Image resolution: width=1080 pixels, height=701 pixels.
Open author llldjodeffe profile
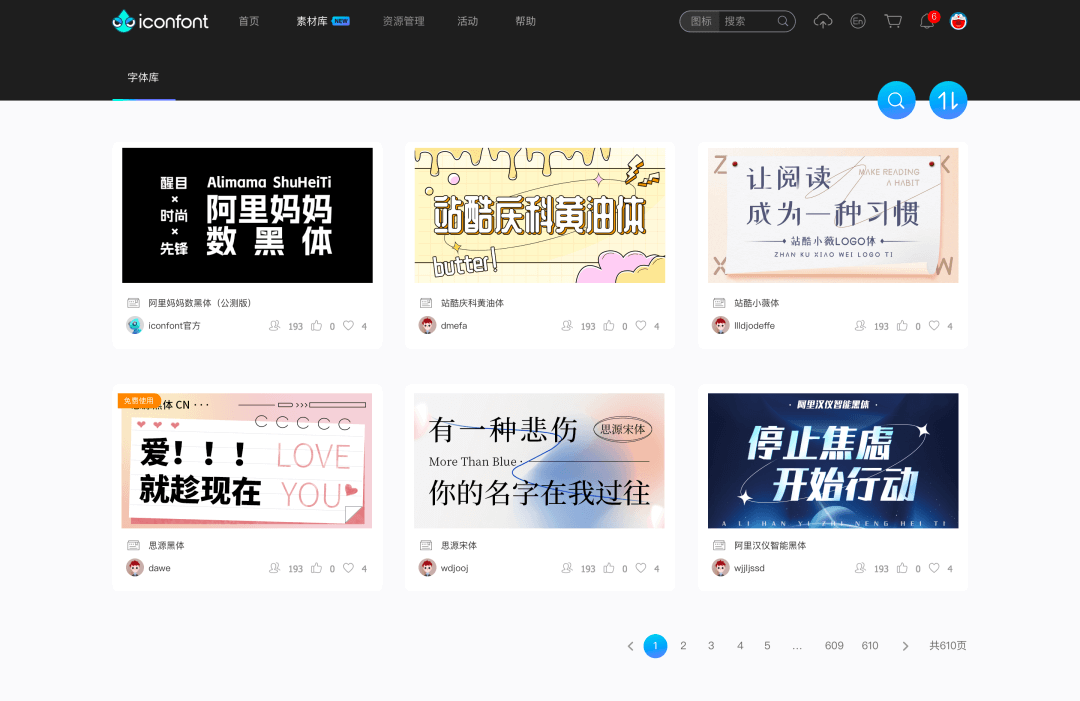[x=754, y=326]
